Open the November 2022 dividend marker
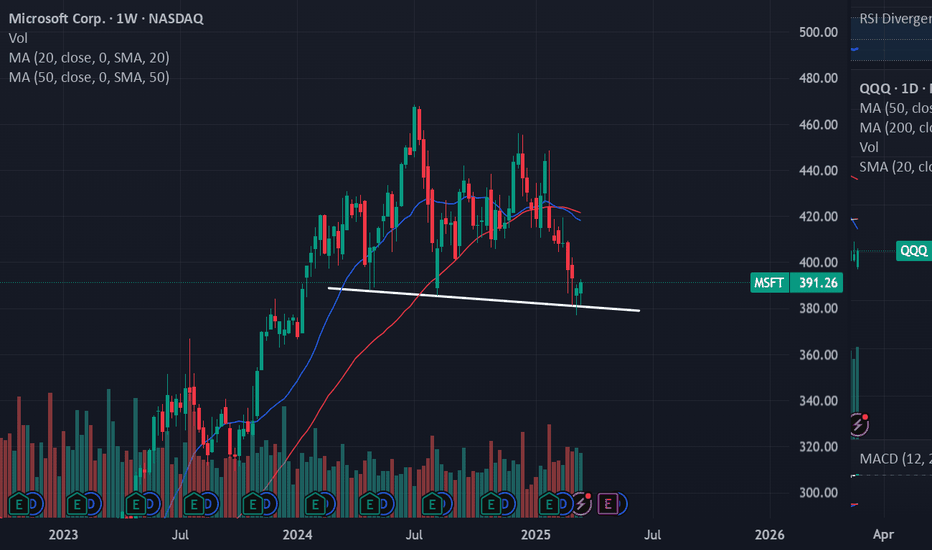The width and height of the screenshot is (932, 550). (x=36, y=504)
